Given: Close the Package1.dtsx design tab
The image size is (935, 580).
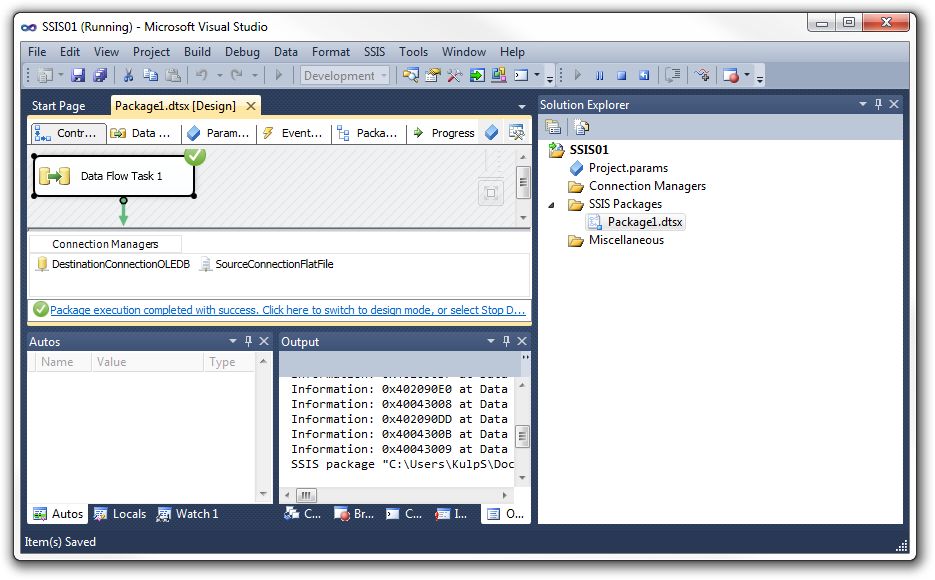Looking at the screenshot, I should 251,106.
